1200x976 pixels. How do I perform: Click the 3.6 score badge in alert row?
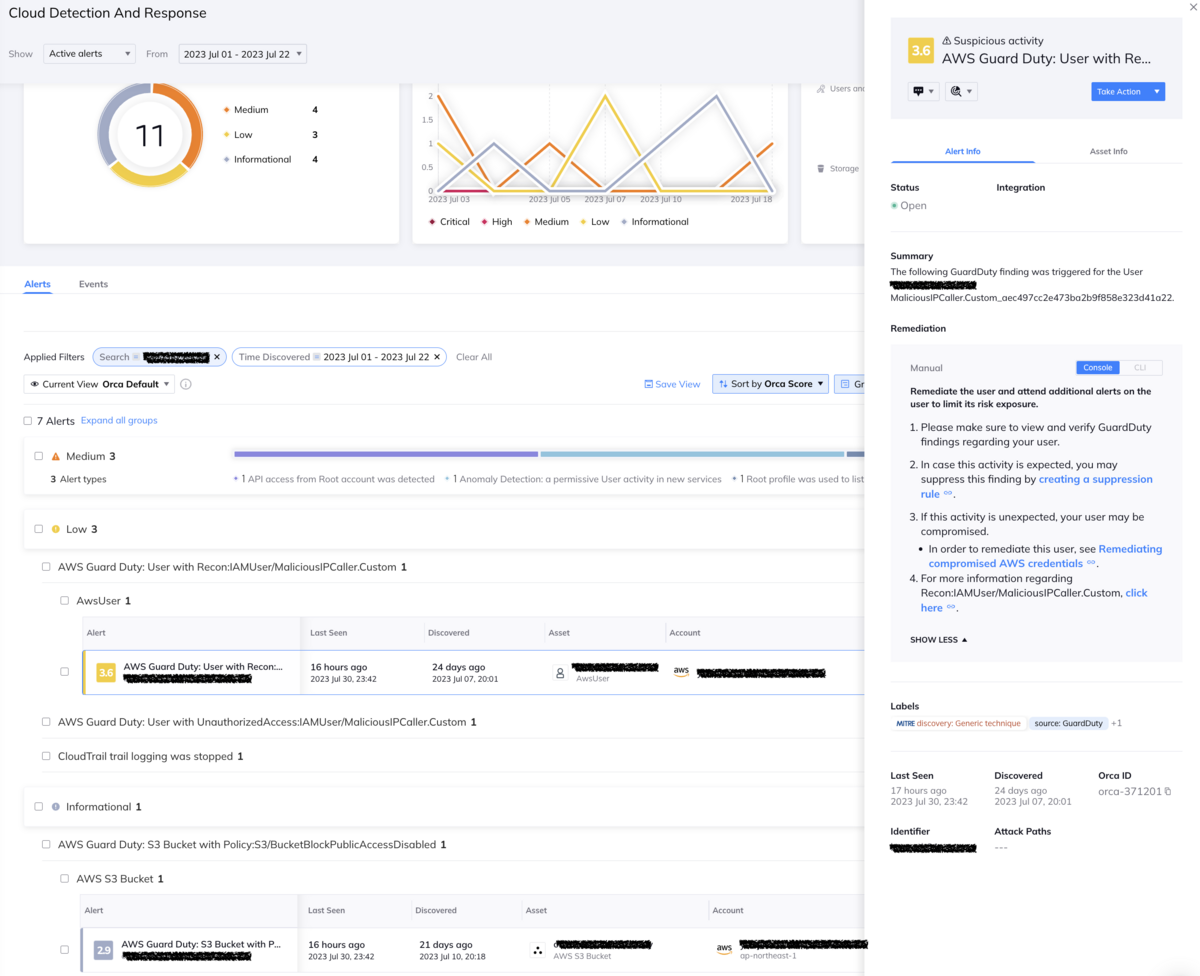tap(106, 673)
